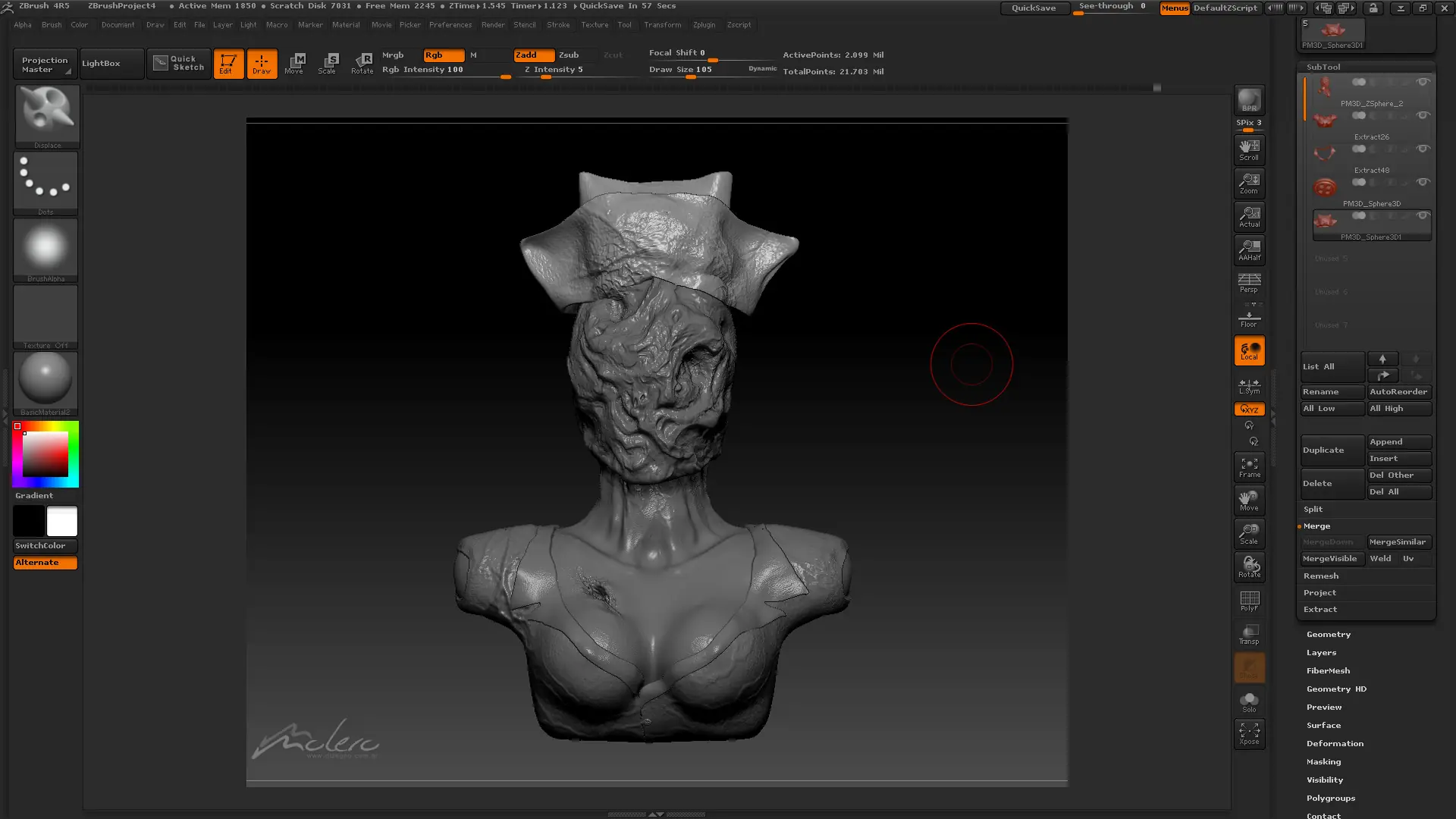This screenshot has height=819, width=1456.
Task: Select the Persp perspective icon
Action: click(x=1249, y=283)
